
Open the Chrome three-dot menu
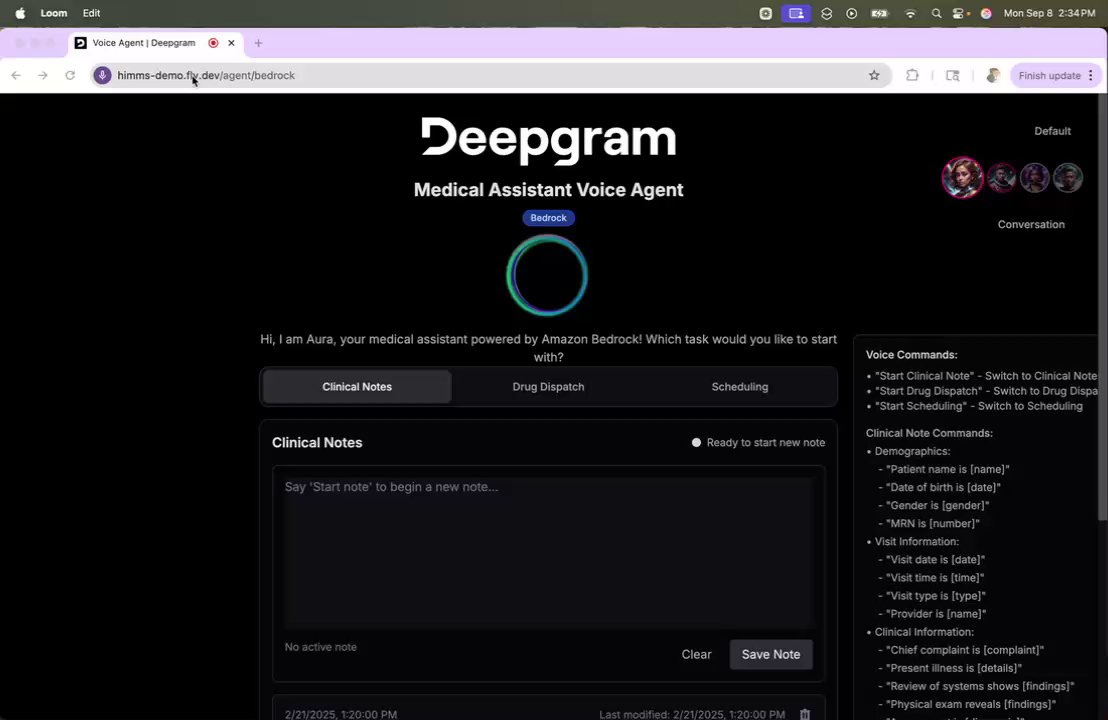[x=1091, y=76]
